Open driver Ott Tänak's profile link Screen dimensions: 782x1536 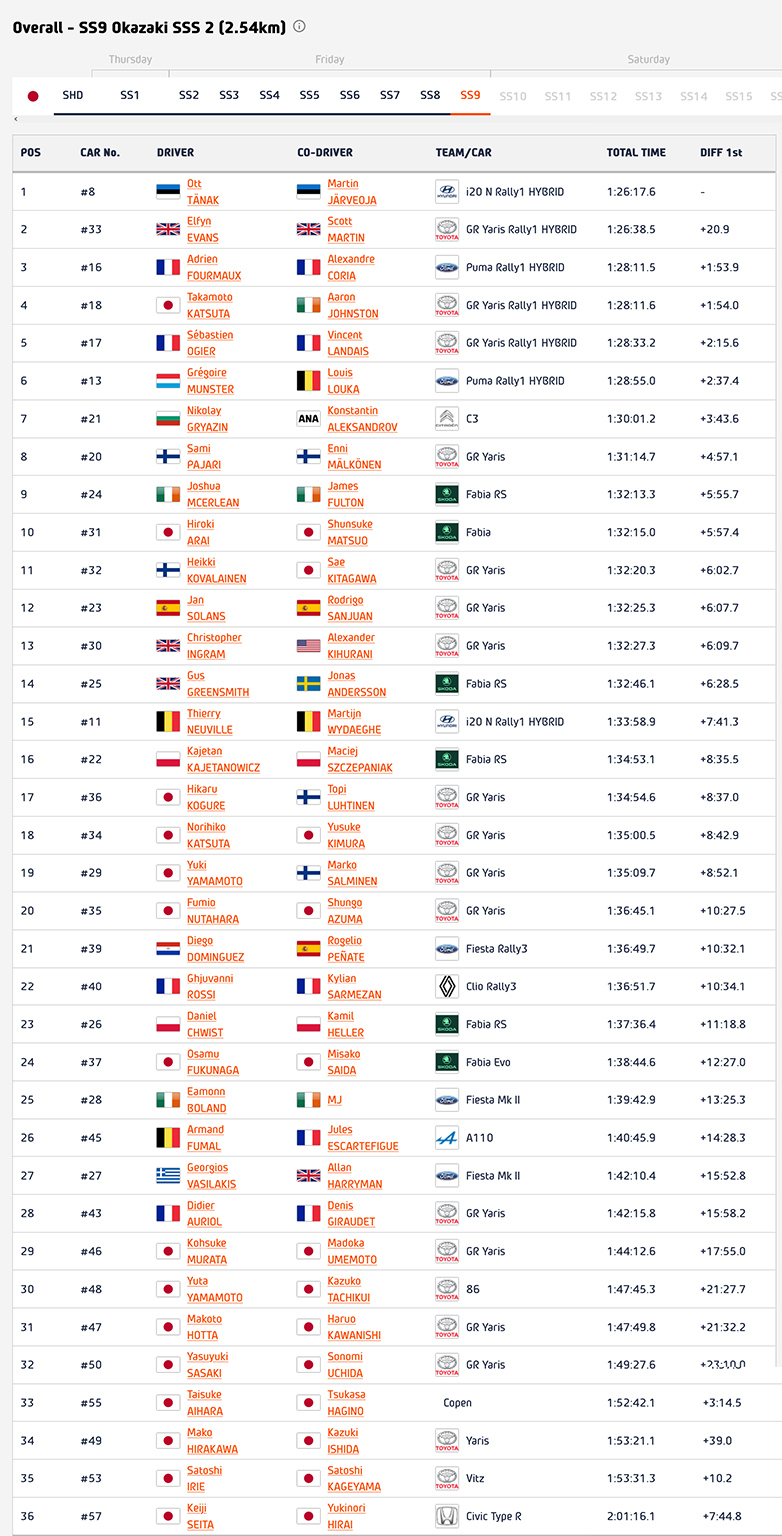click(x=202, y=192)
